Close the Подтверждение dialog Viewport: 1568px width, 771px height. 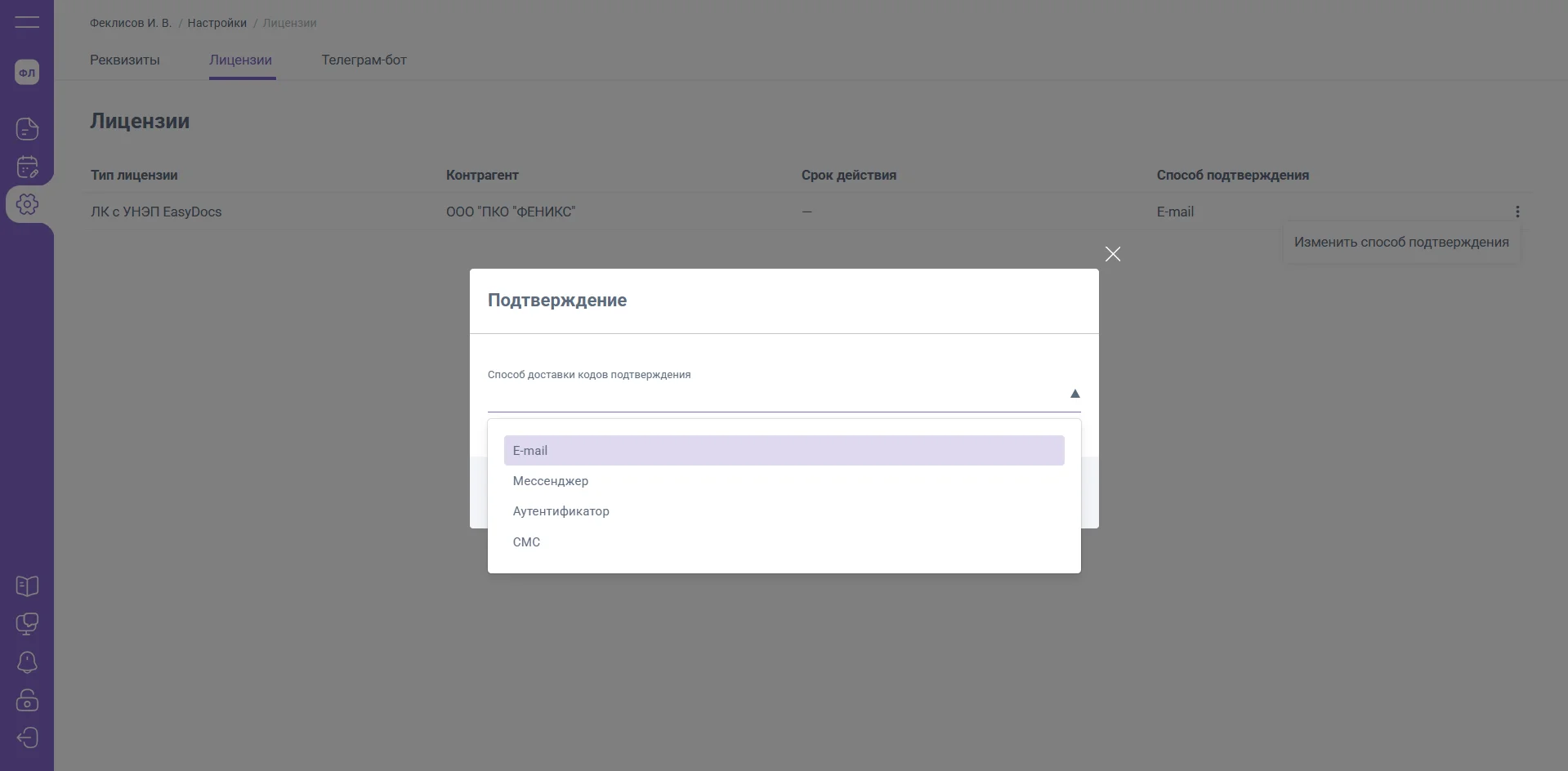click(x=1112, y=254)
